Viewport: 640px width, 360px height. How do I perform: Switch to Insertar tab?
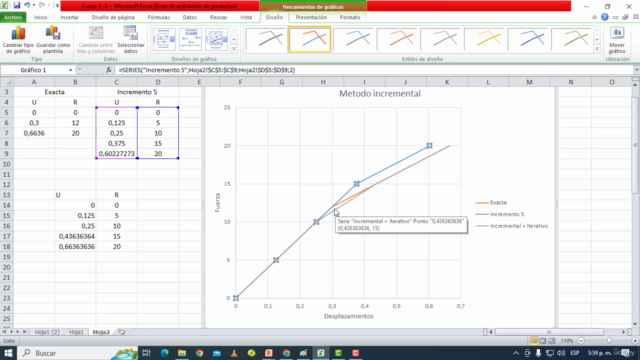[x=69, y=18]
